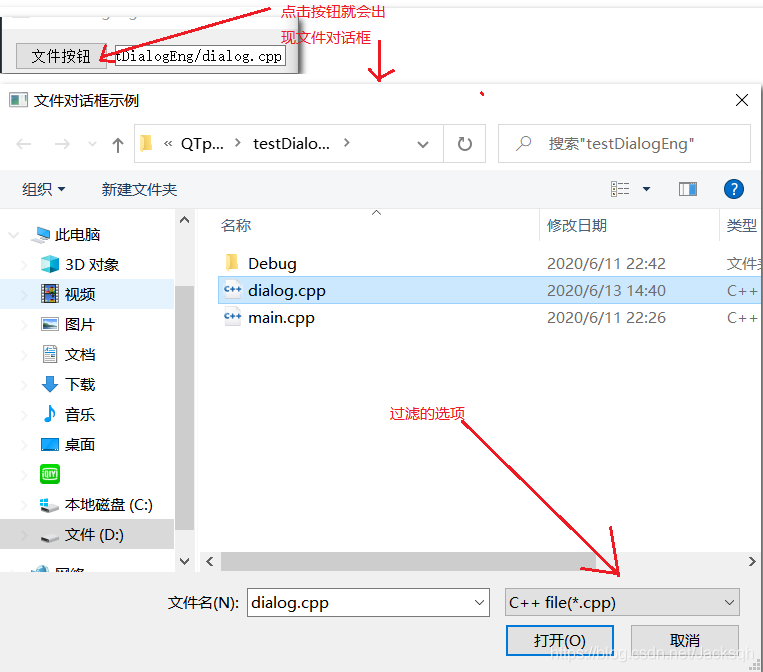Open the recent locations dropdown arrow
Viewport: 763px width, 672px height.
(92, 144)
